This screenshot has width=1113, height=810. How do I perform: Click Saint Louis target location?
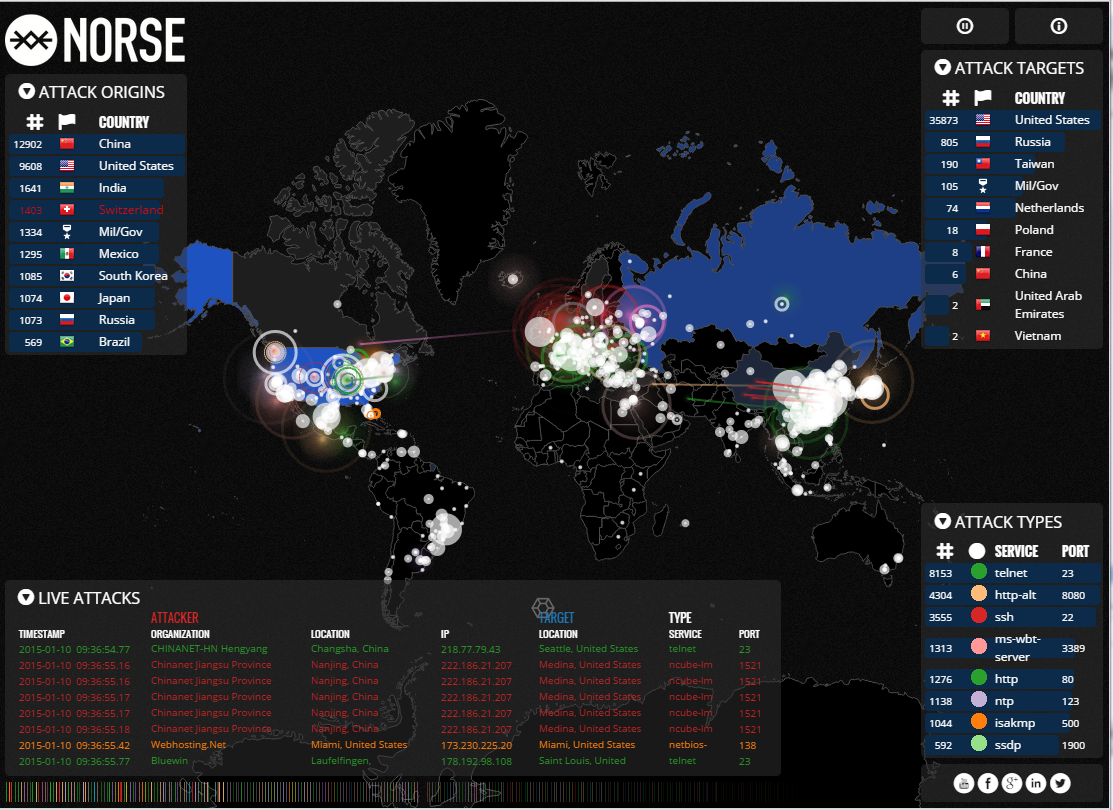tap(582, 760)
